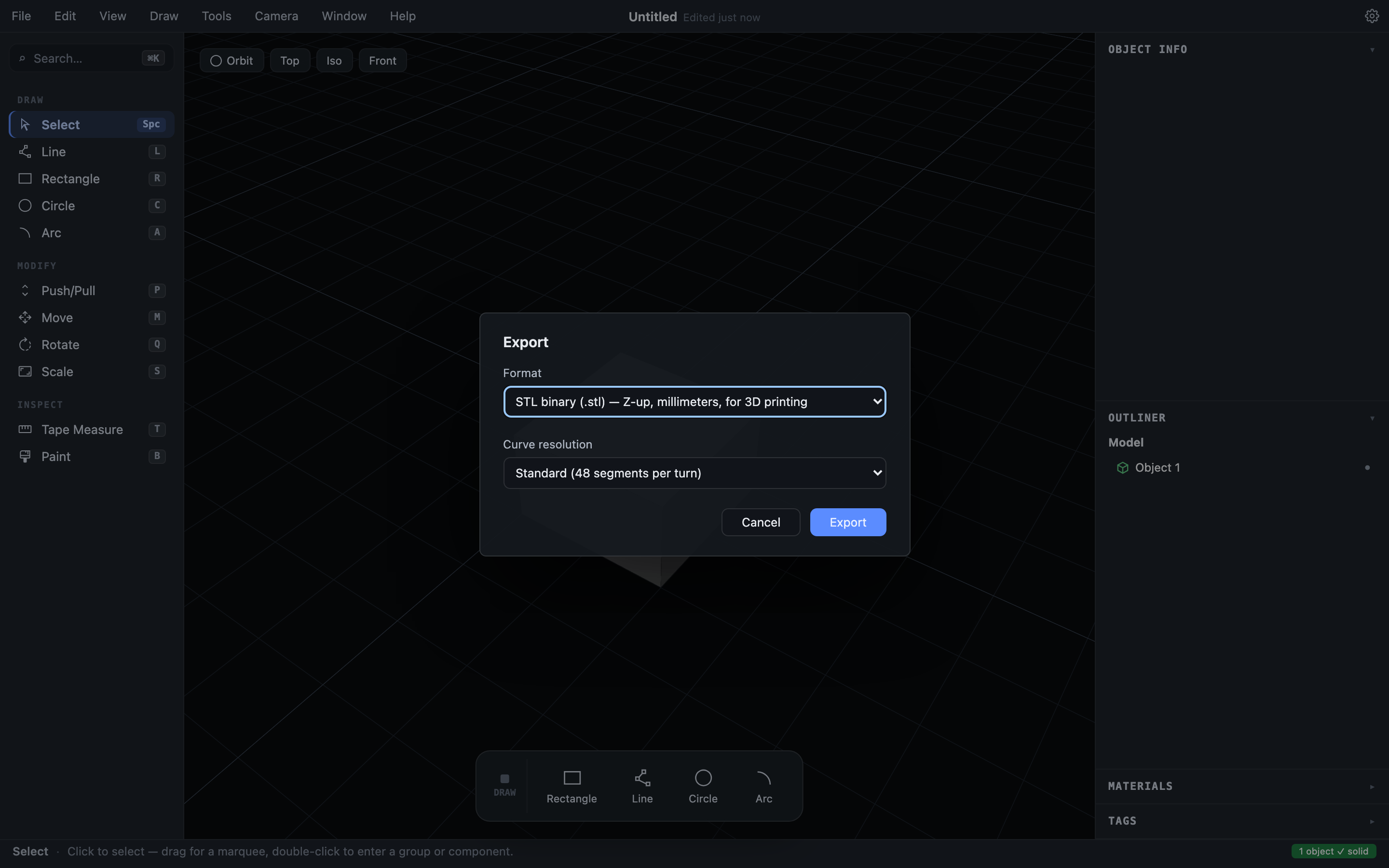Click the Line icon in bottom dock
The width and height of the screenshot is (1389, 868).
642,786
